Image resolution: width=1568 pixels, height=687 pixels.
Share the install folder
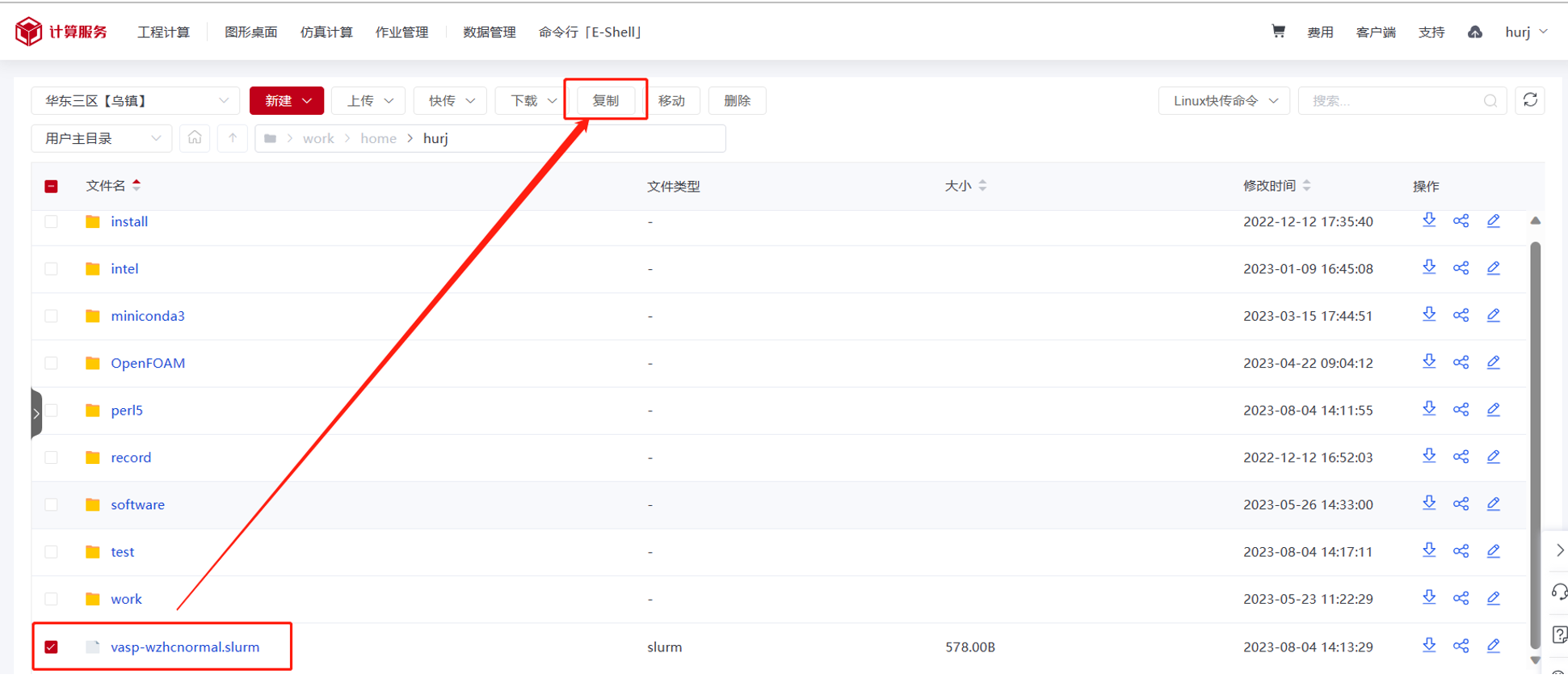coord(1461,221)
